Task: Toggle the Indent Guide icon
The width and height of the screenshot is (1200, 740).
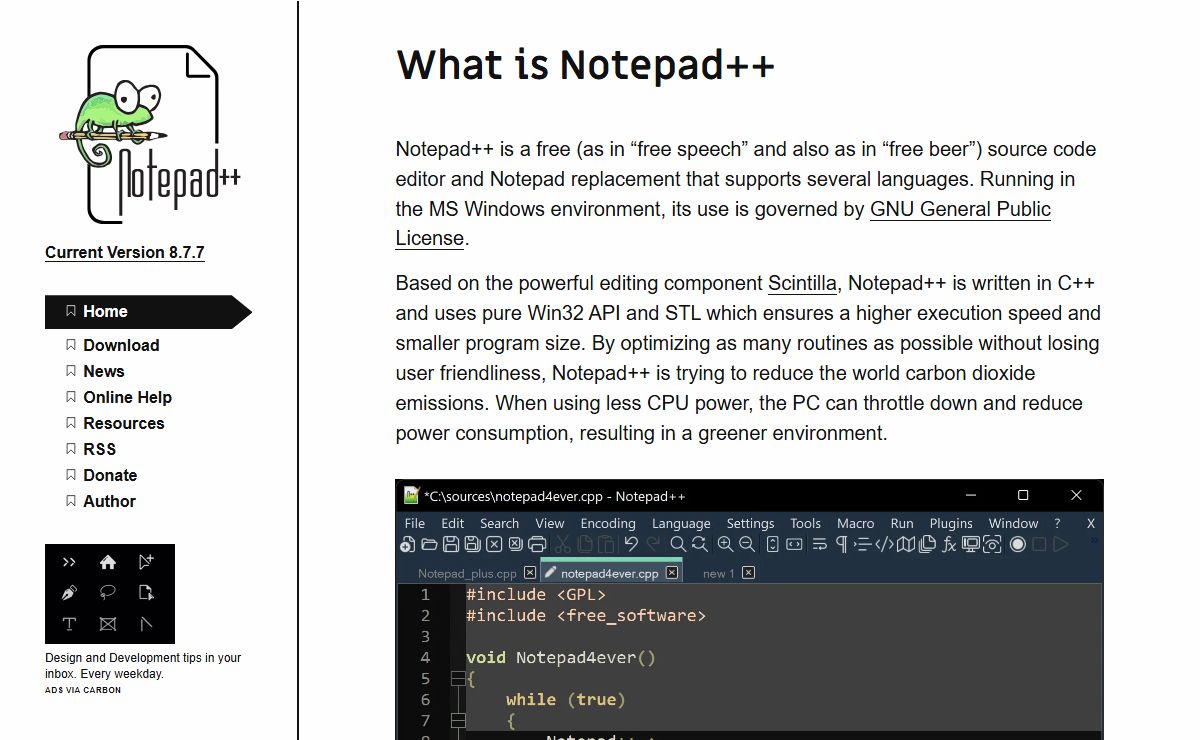Action: [x=862, y=545]
